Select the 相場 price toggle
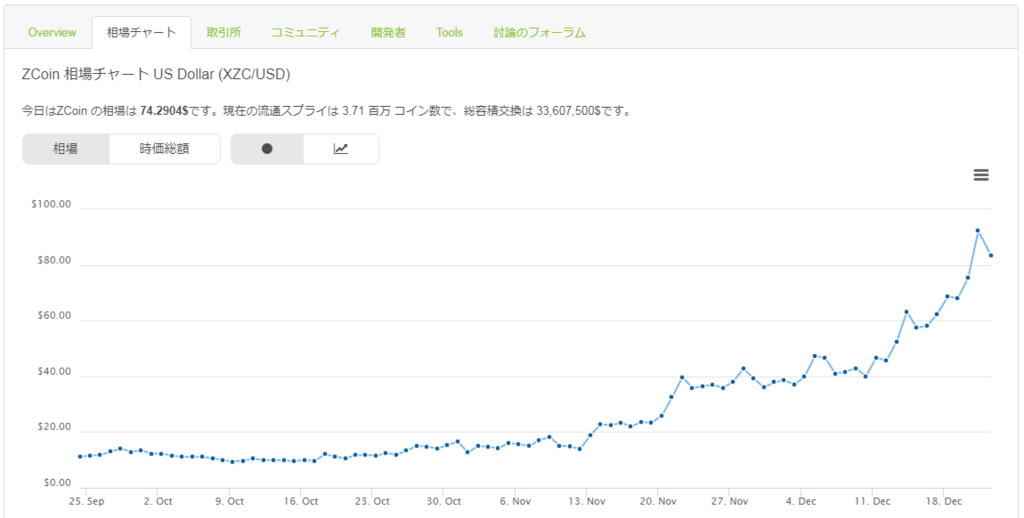 tap(65, 149)
